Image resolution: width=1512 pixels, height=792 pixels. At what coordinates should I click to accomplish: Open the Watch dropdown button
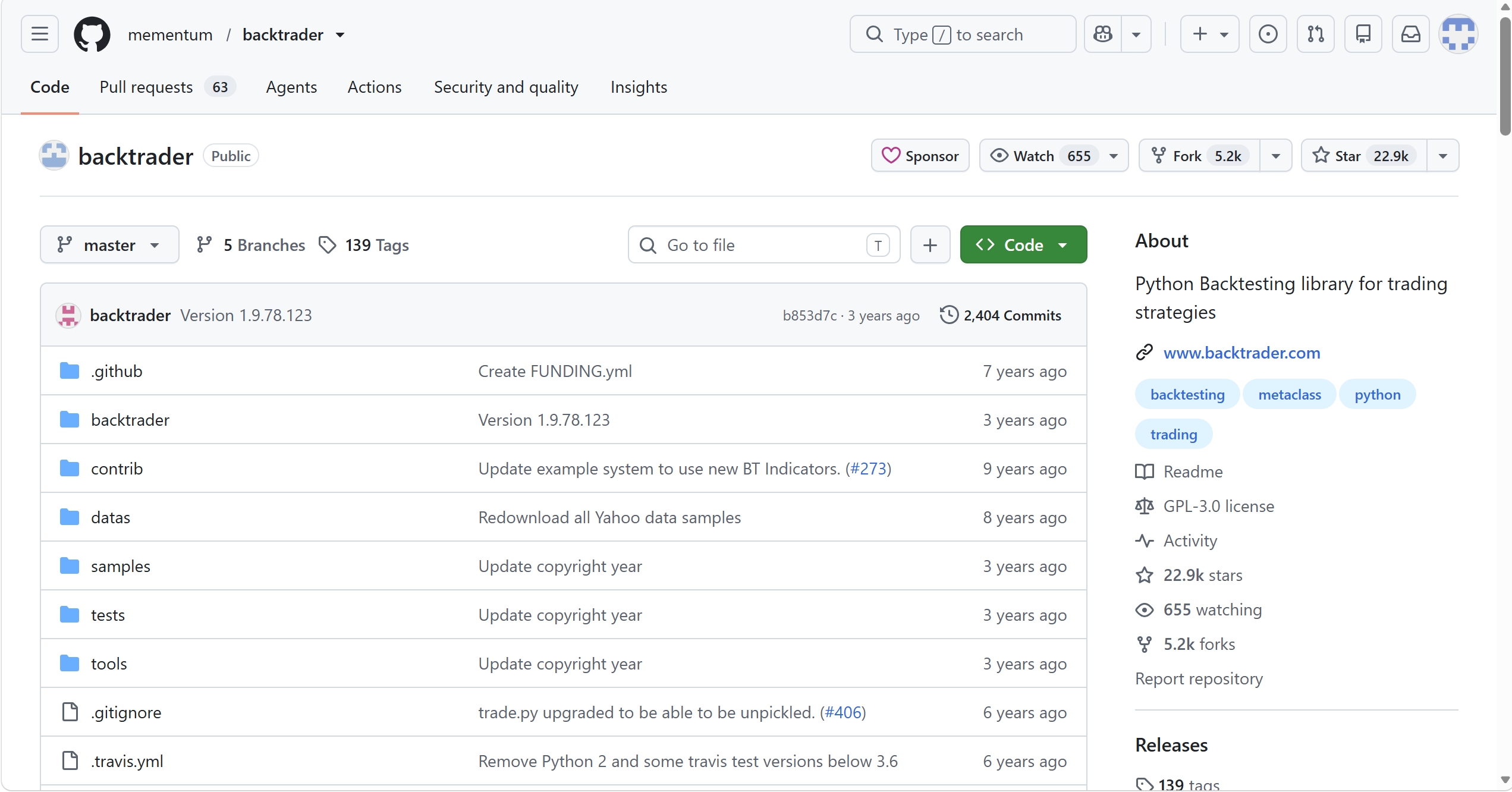click(1054, 156)
